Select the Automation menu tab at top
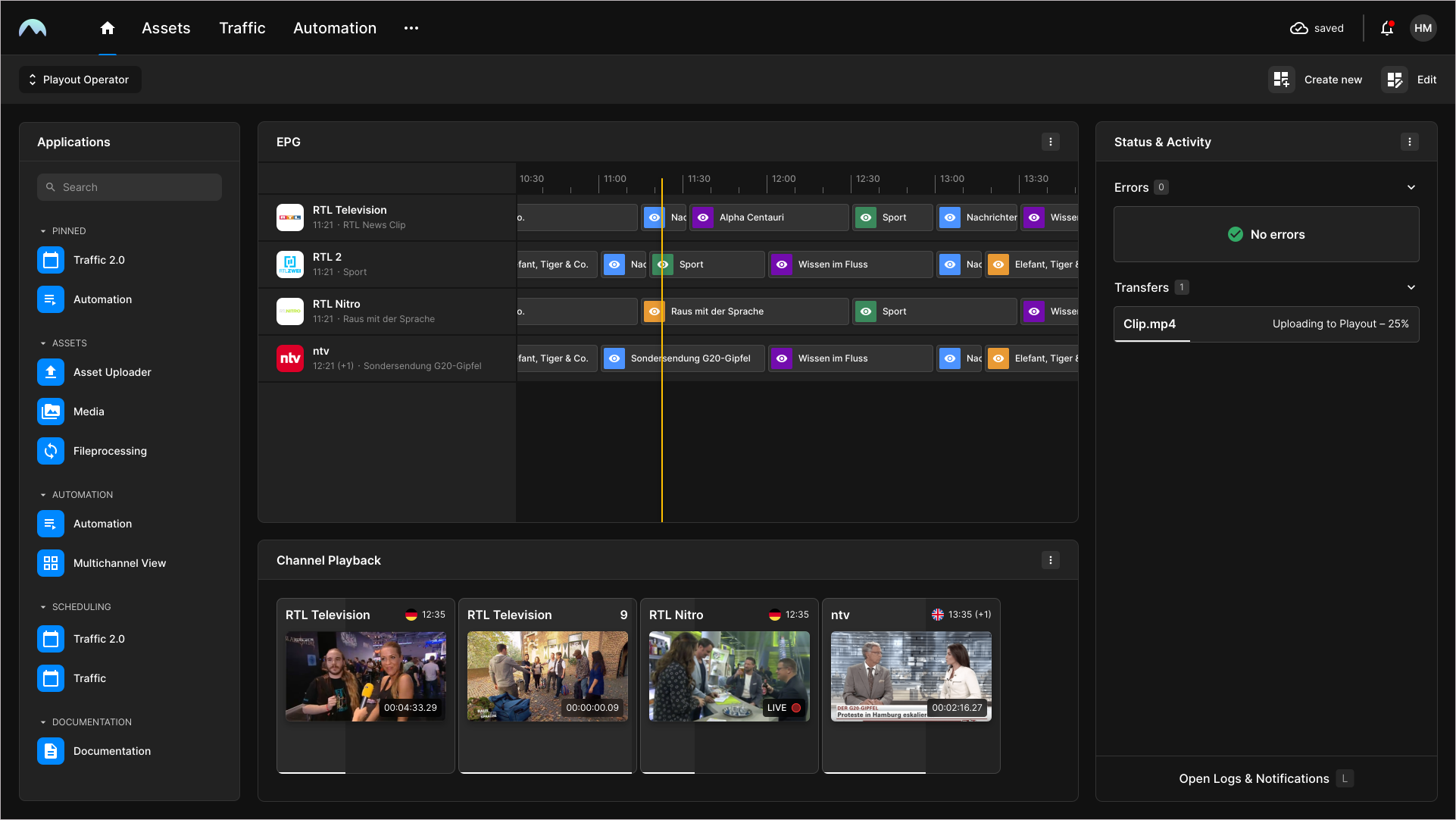 (334, 27)
